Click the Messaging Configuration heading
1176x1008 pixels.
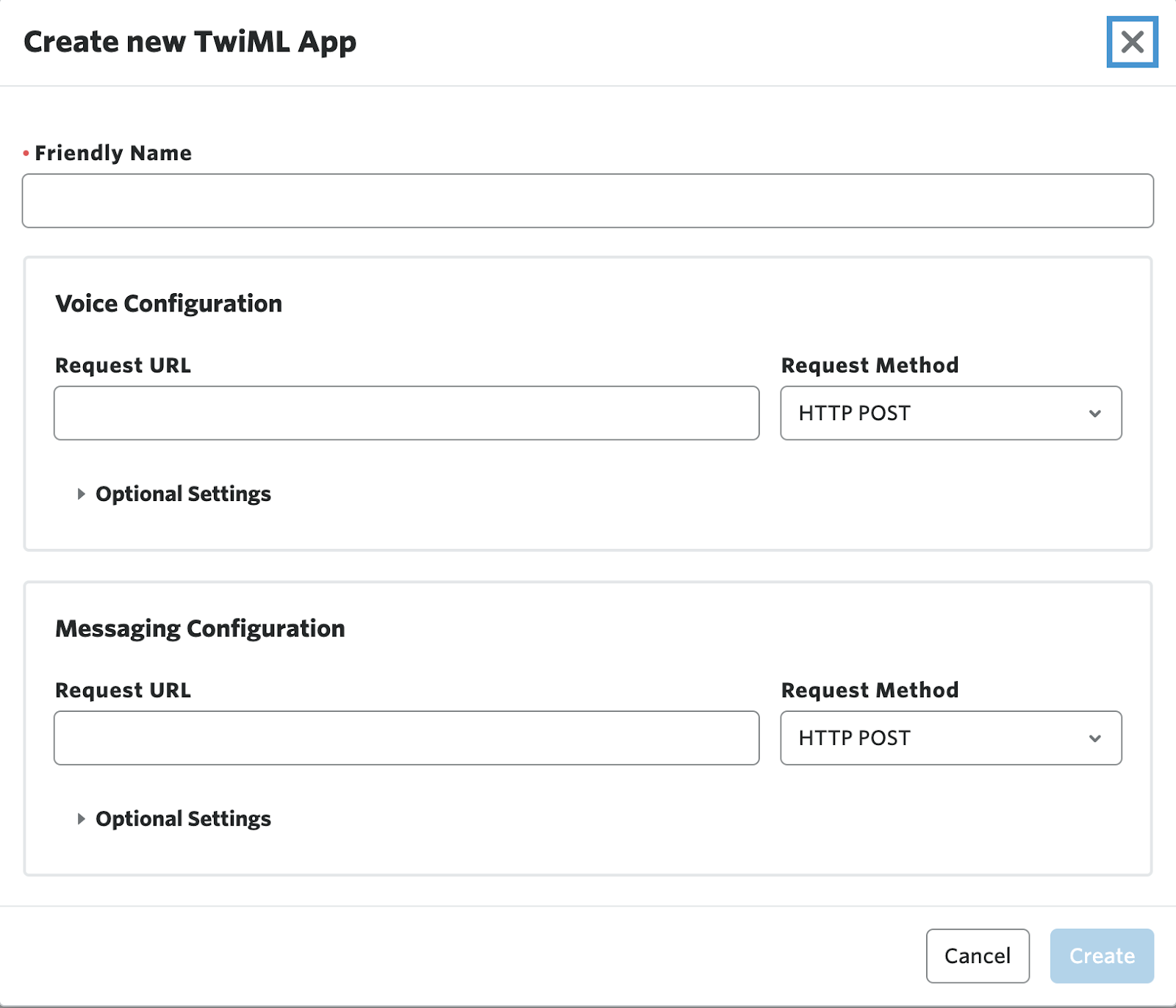tap(200, 629)
